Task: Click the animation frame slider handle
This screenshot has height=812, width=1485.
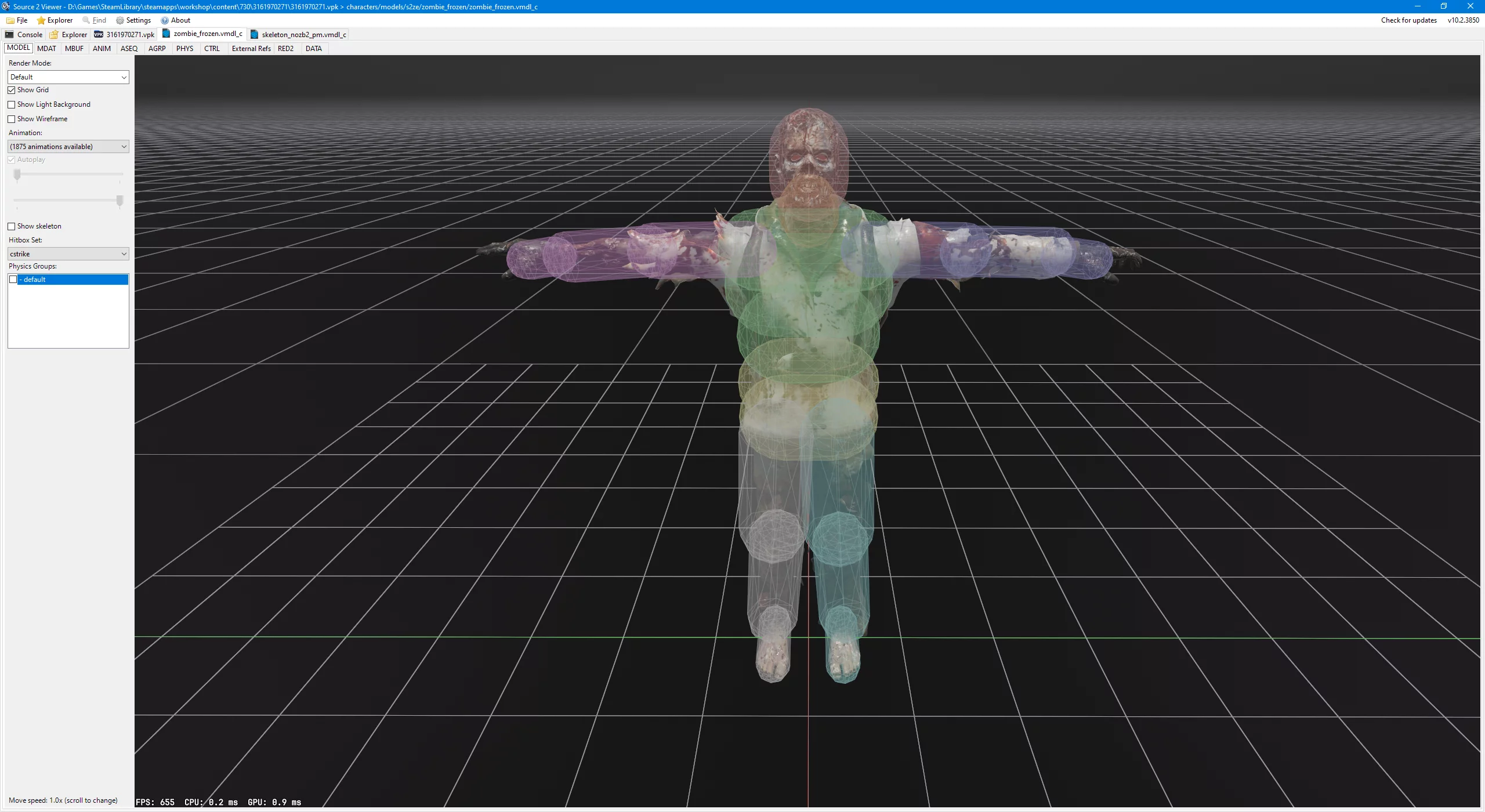Action: click(x=17, y=175)
